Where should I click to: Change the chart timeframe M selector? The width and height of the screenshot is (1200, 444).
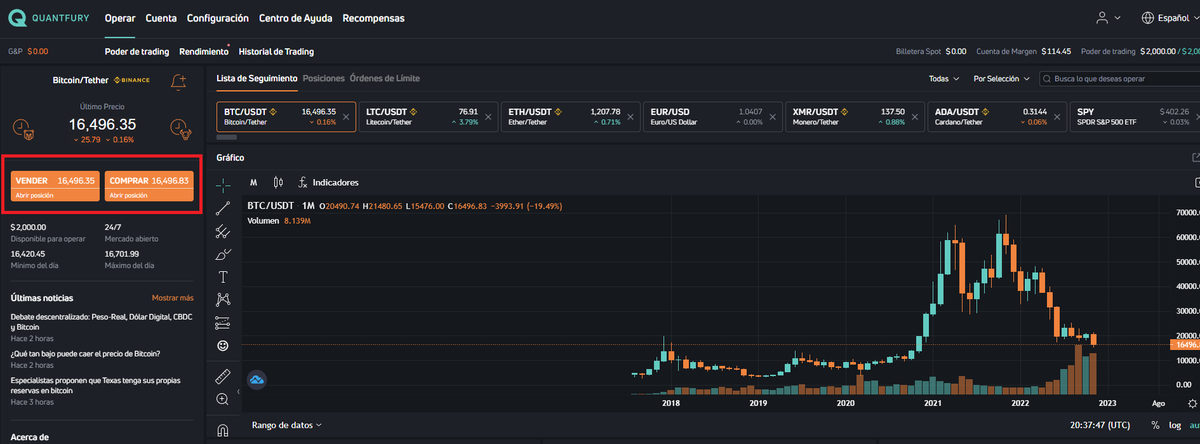254,183
